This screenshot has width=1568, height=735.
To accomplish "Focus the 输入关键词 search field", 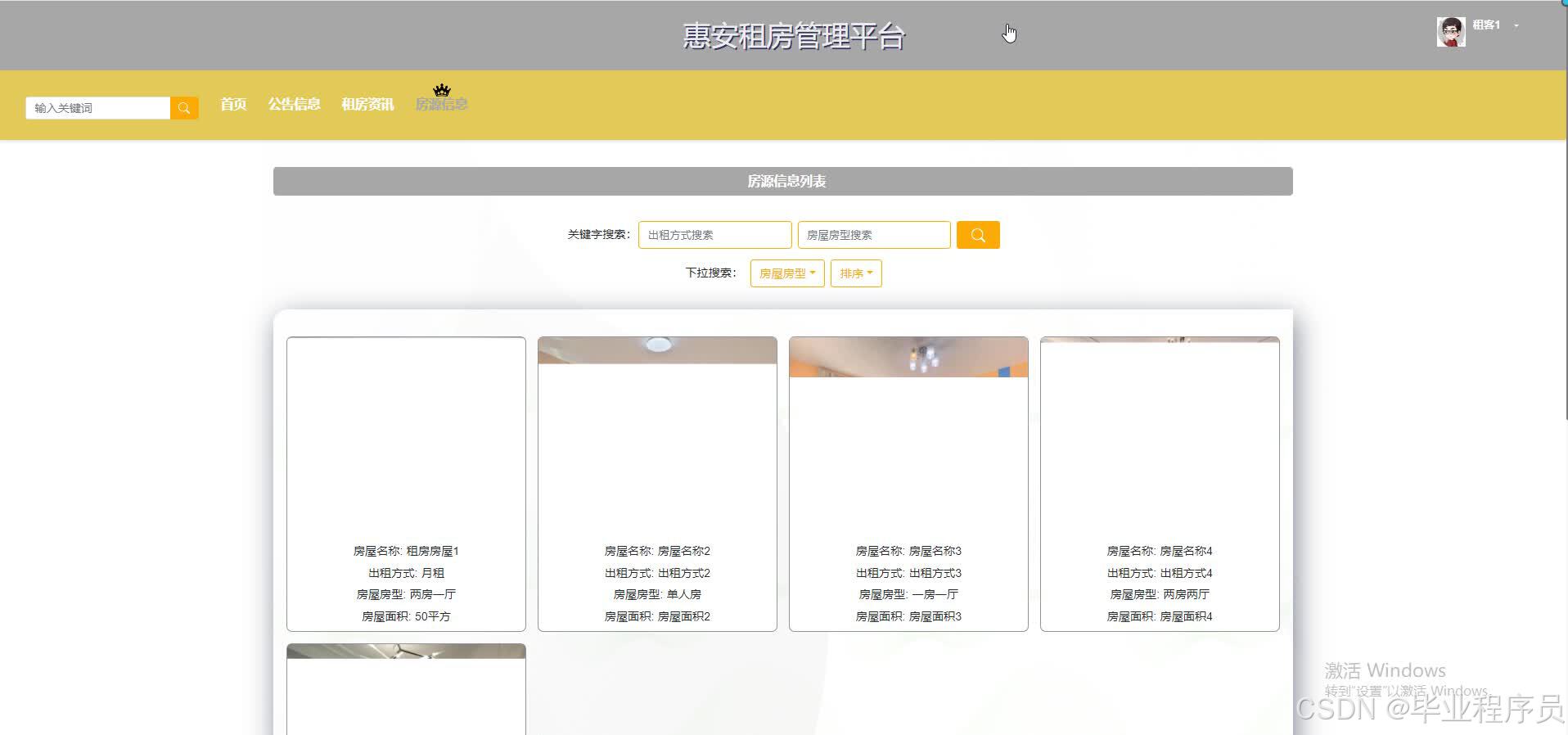I will [x=98, y=108].
